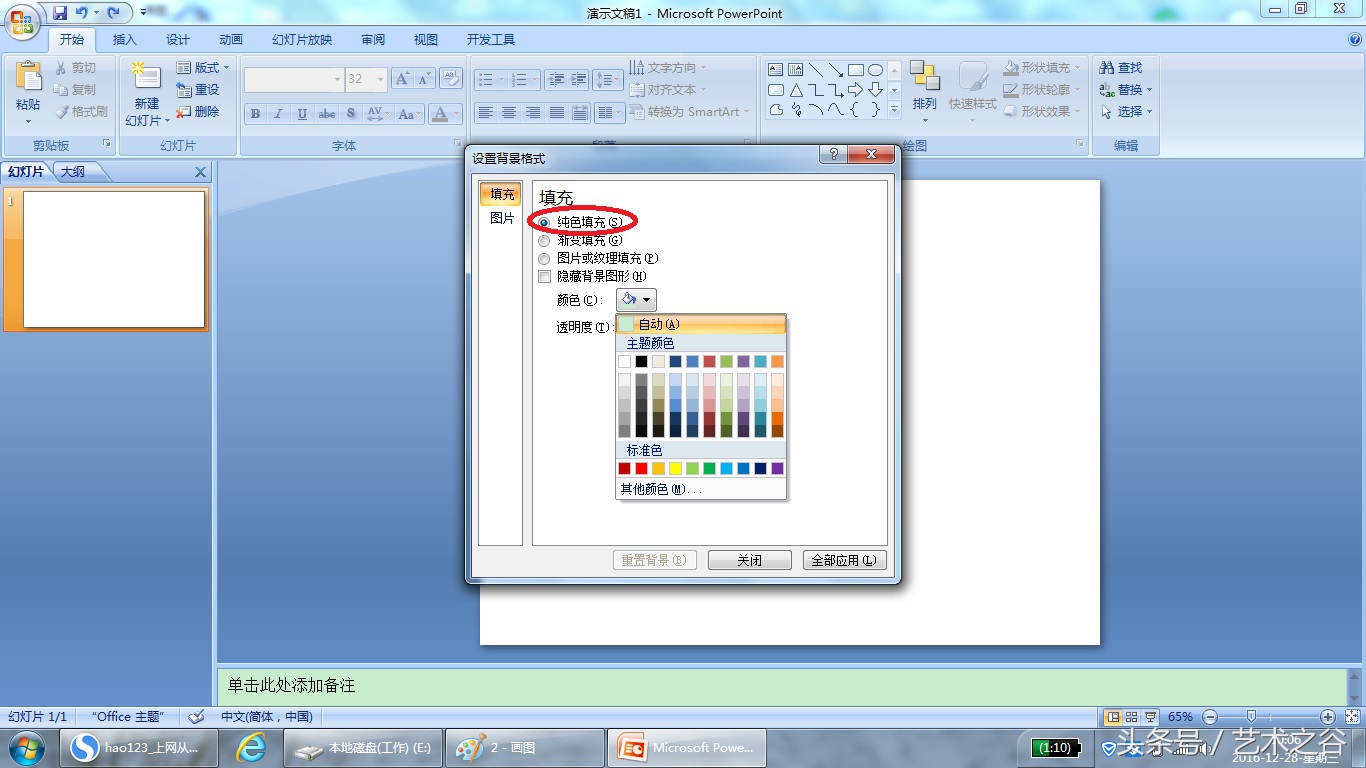The height and width of the screenshot is (768, 1366).
Task: Go to the 视图 ribbon tab
Action: click(426, 40)
